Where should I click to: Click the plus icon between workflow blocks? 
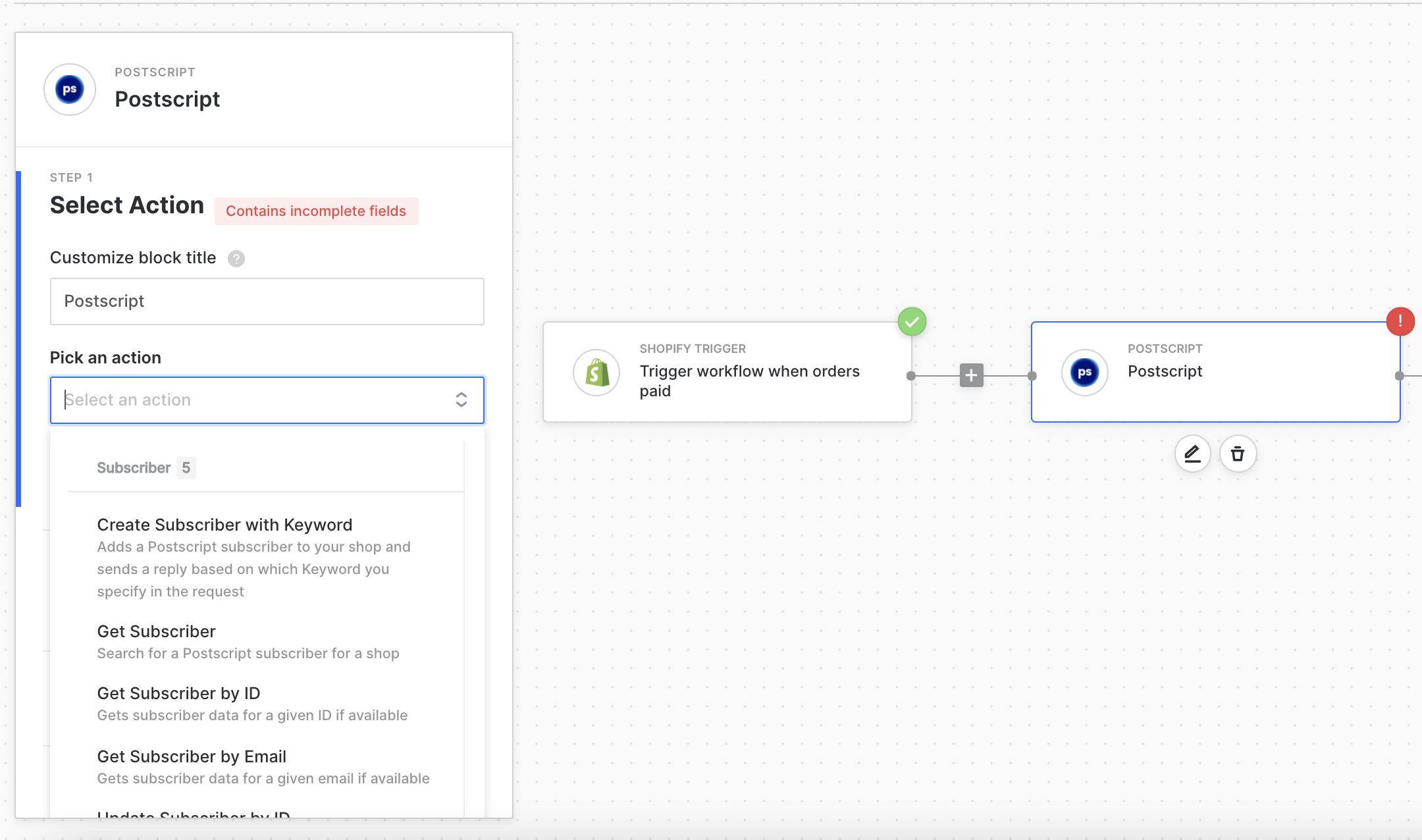971,375
